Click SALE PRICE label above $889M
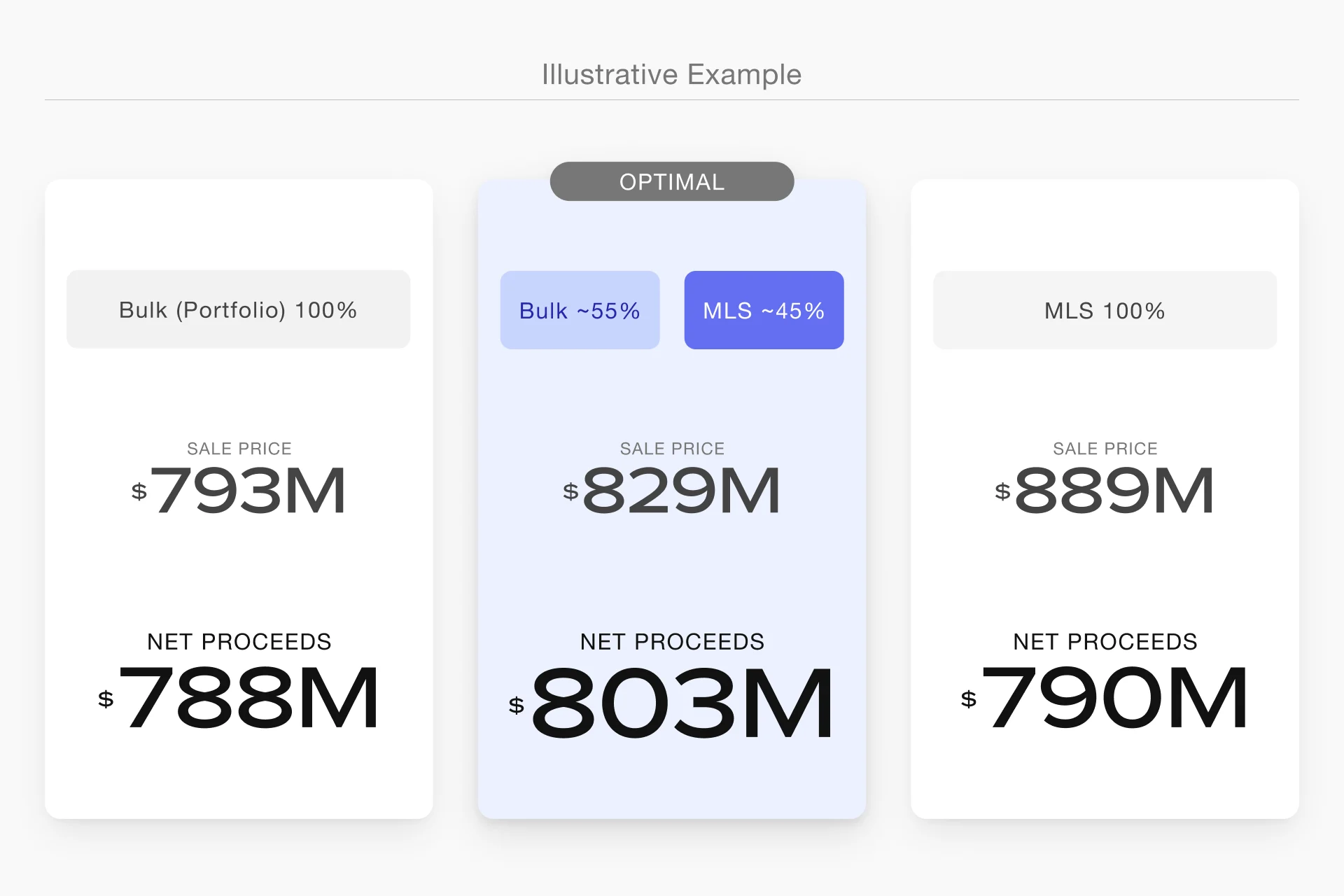1344x896 pixels. [1105, 449]
